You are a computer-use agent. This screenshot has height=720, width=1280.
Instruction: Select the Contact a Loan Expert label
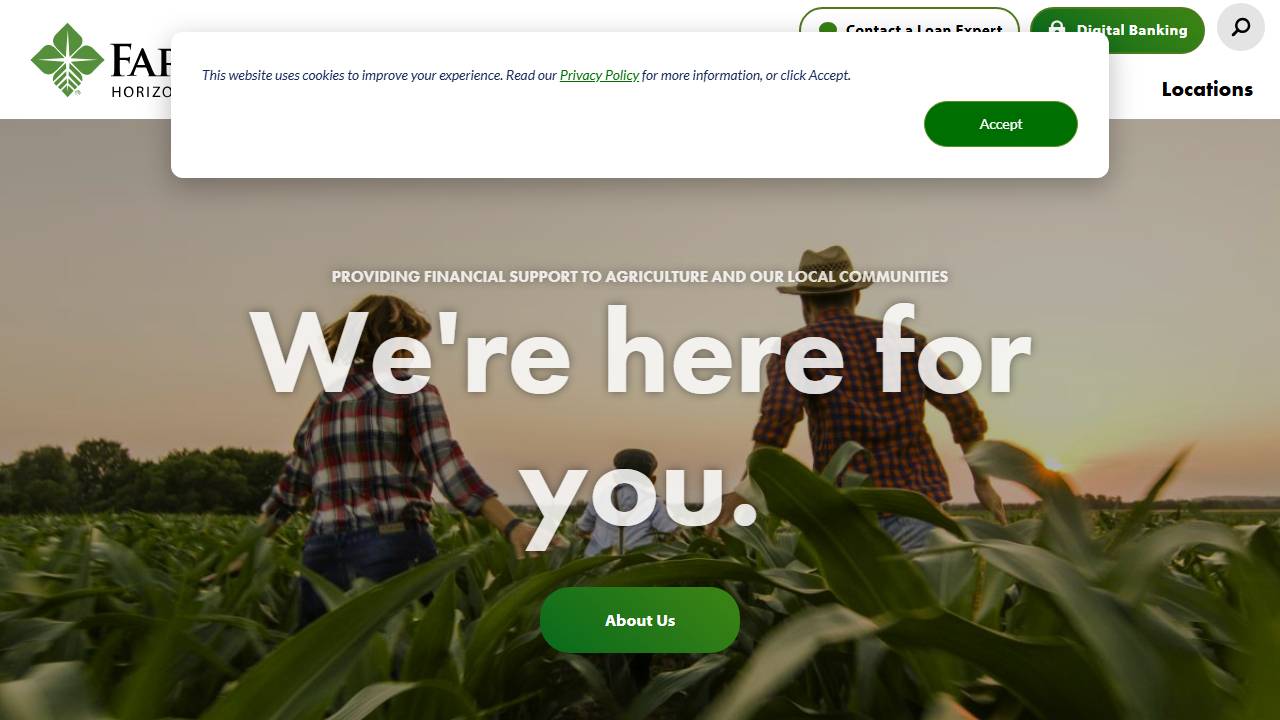(924, 29)
